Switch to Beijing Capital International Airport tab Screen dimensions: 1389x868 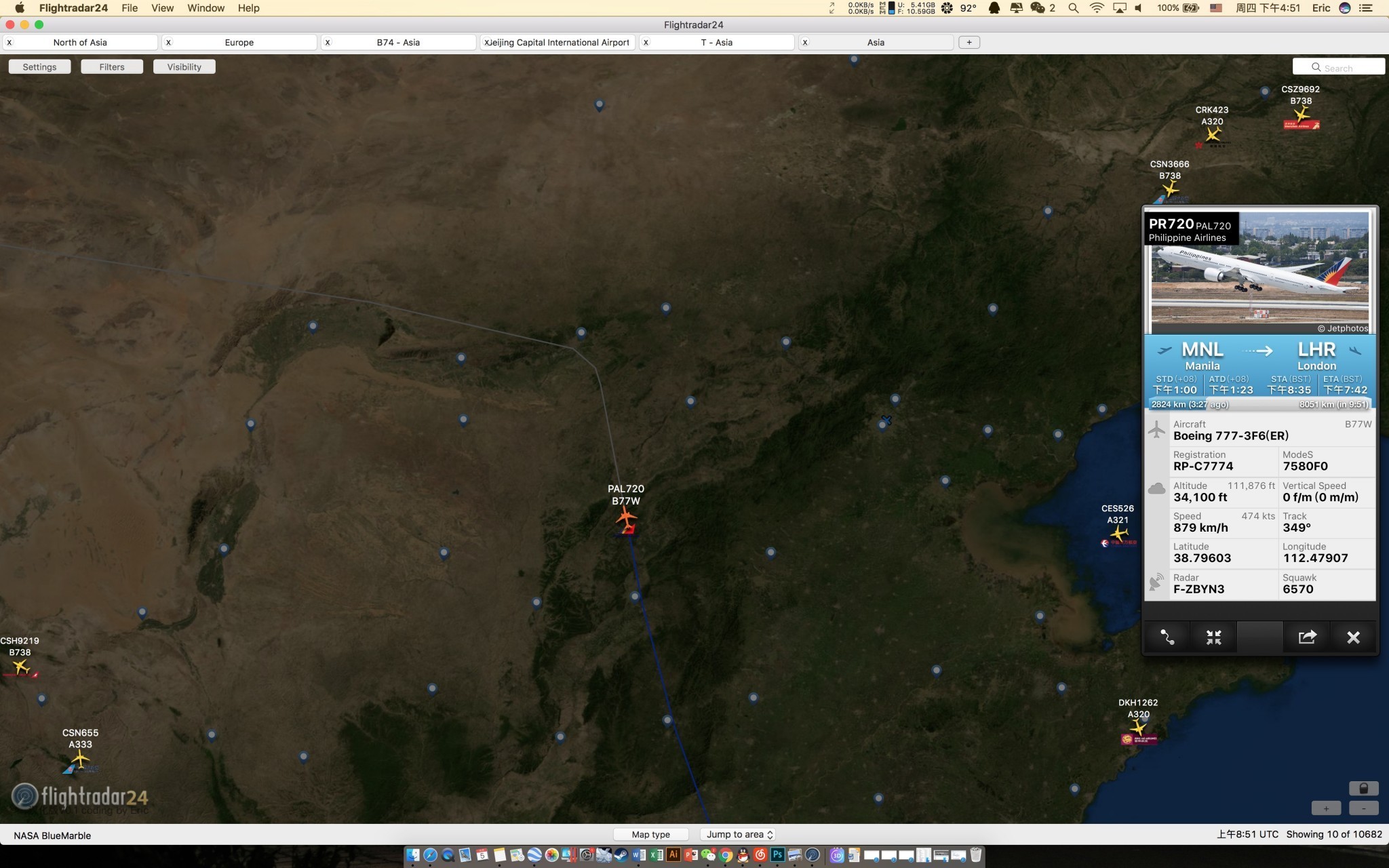pyautogui.click(x=557, y=42)
